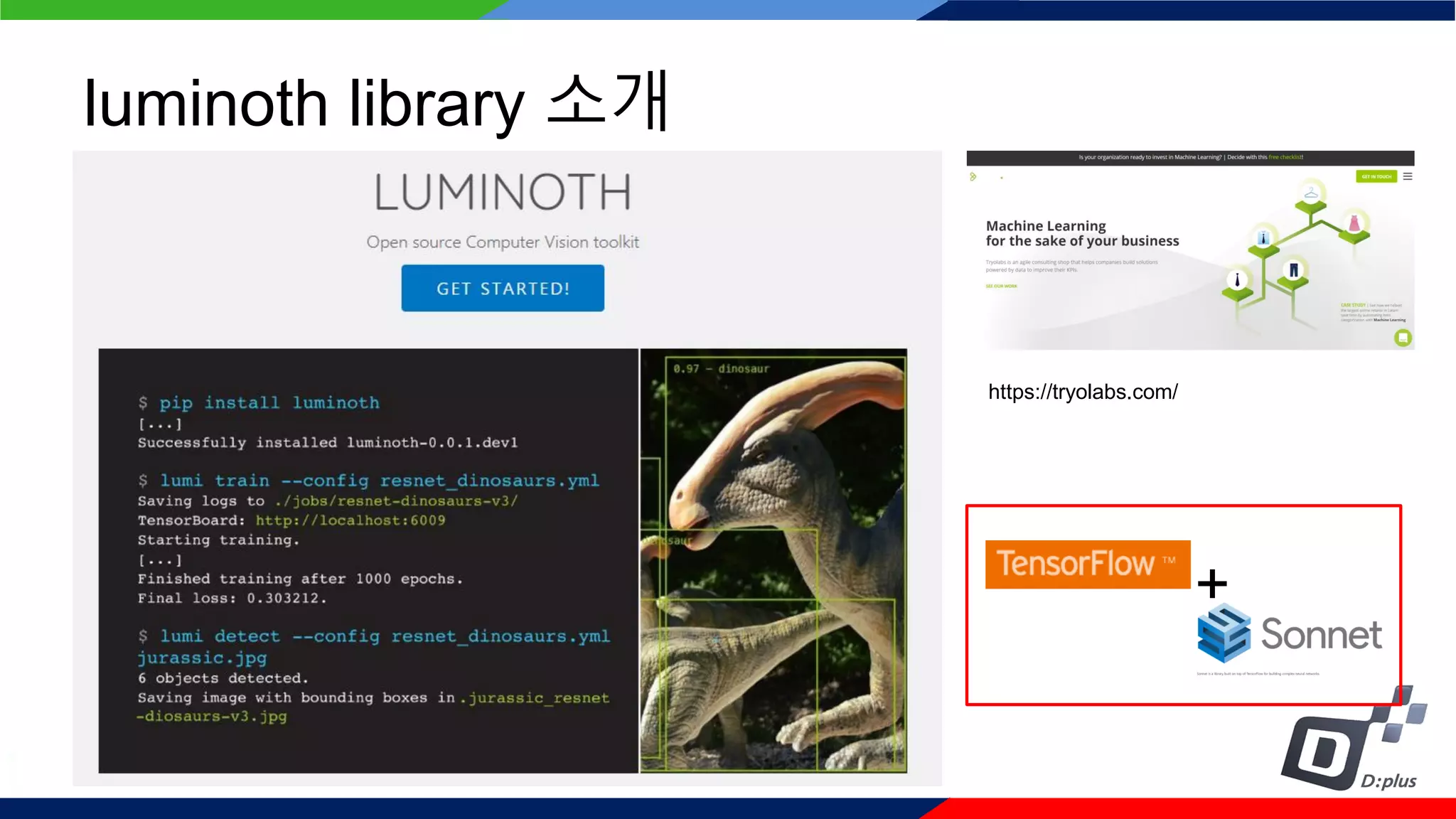This screenshot has height=819, width=1456.
Task: Click the pants icon on tree graphic
Action: (x=1293, y=270)
